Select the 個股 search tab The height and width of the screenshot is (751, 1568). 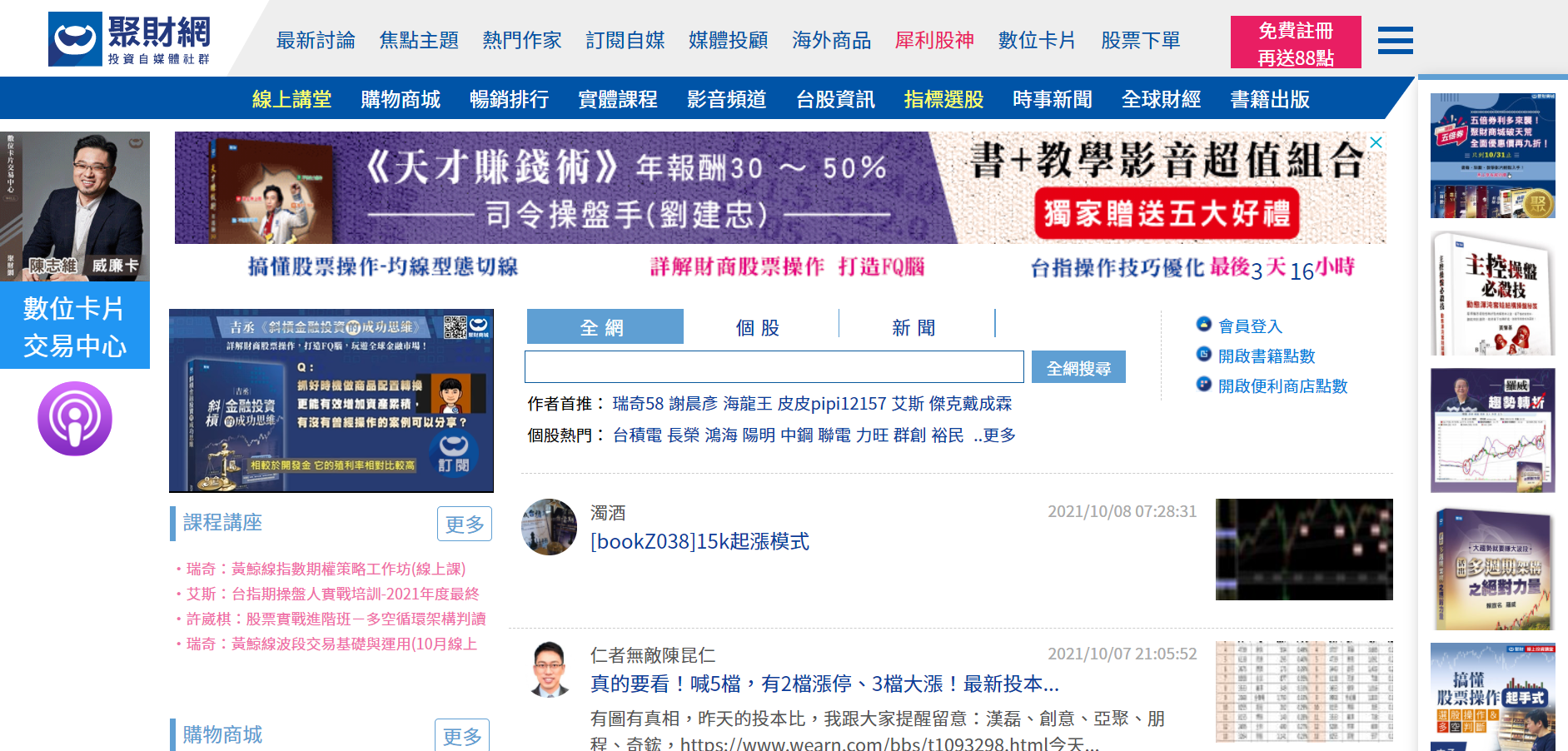point(758,327)
